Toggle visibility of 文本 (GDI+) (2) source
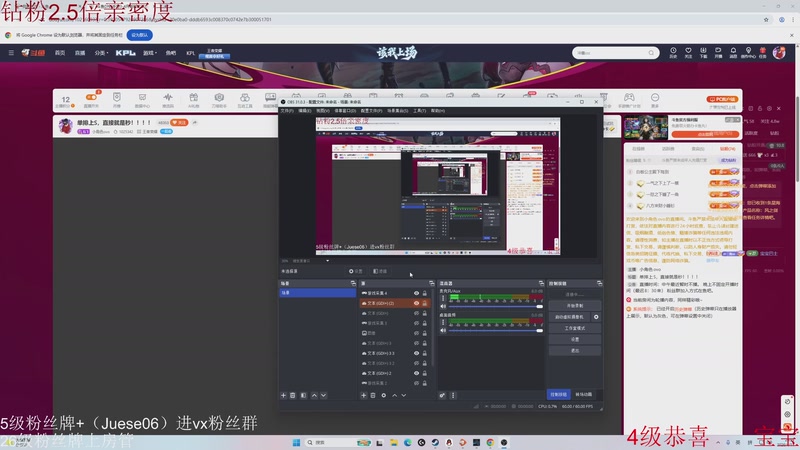Screen dimensions: 800x450 click(416, 303)
